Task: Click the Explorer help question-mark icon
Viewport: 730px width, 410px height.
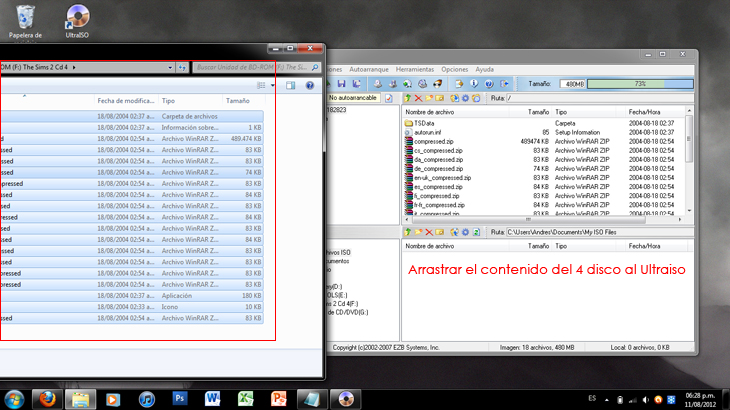Action: tap(310, 85)
